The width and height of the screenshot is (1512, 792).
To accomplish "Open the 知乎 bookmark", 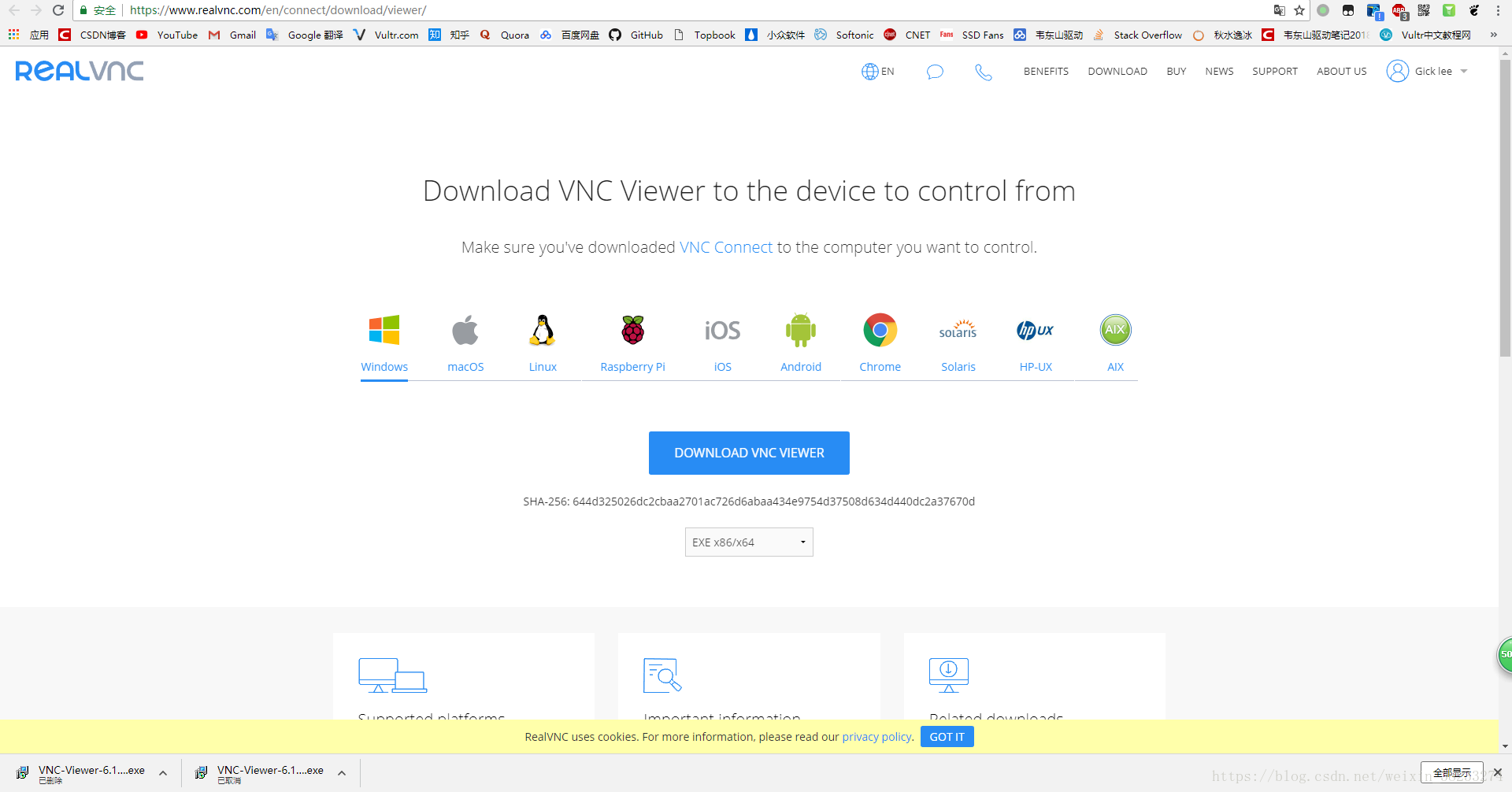I will click(449, 35).
